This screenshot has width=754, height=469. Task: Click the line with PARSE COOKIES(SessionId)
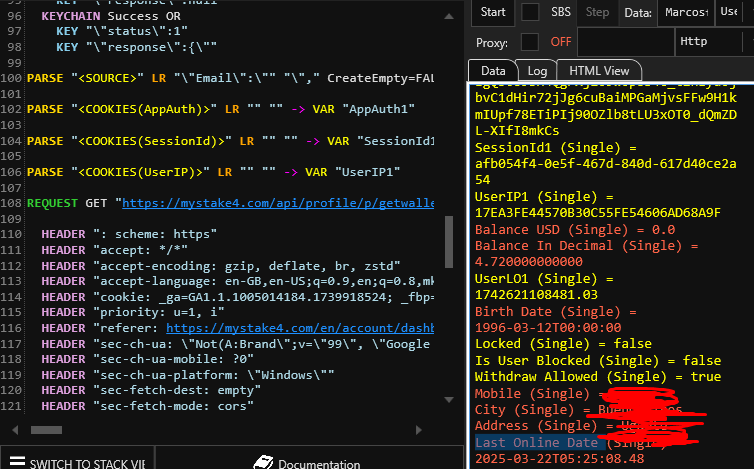(x=230, y=141)
